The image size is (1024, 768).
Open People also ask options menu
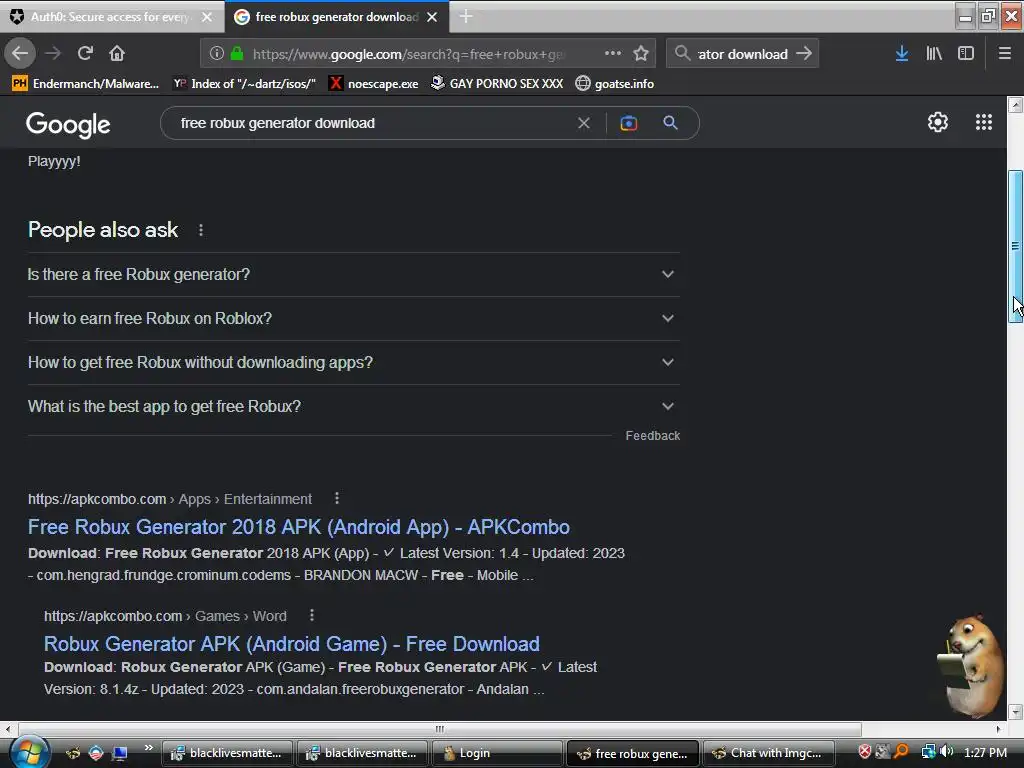pyautogui.click(x=201, y=230)
